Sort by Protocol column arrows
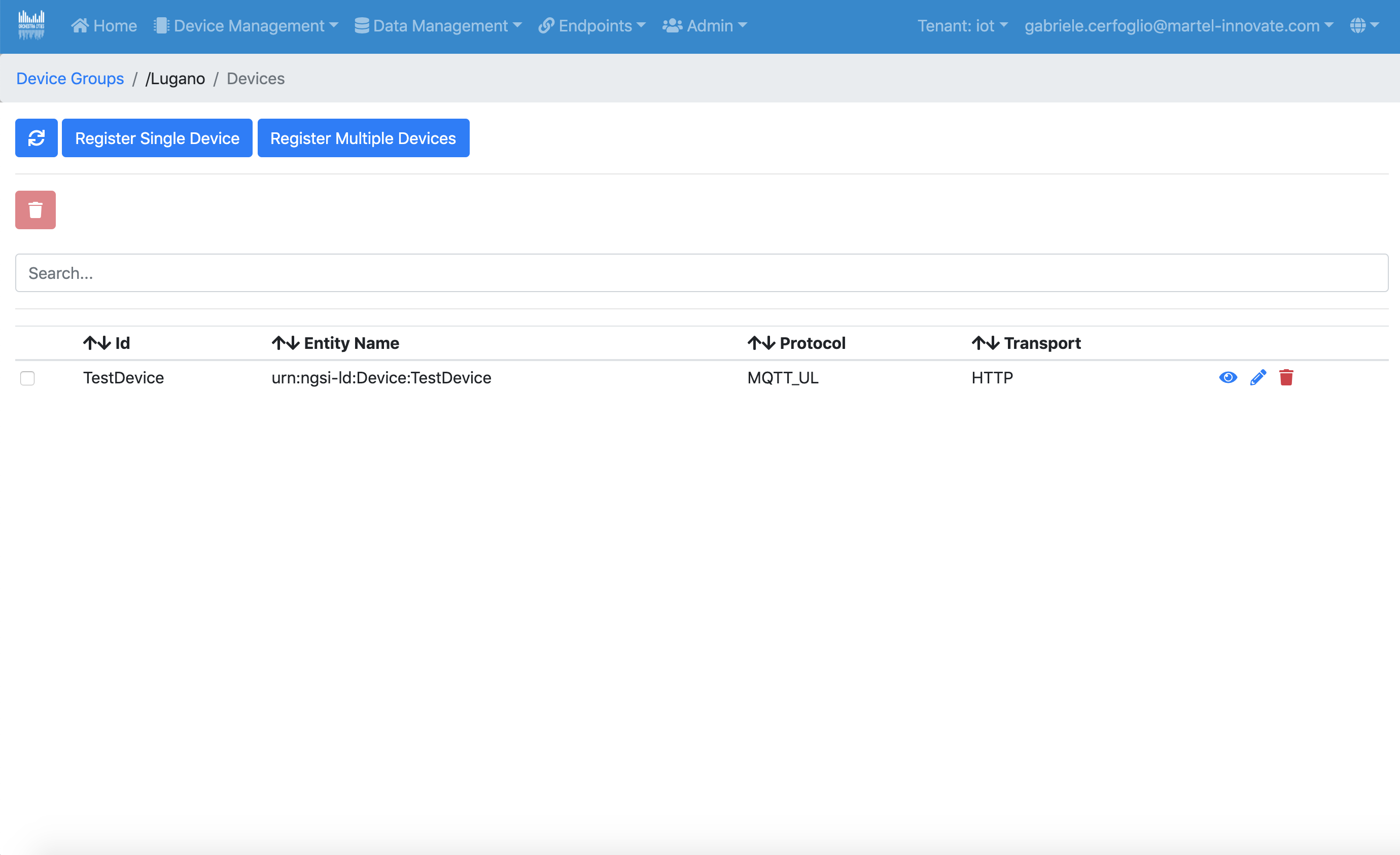 761,343
